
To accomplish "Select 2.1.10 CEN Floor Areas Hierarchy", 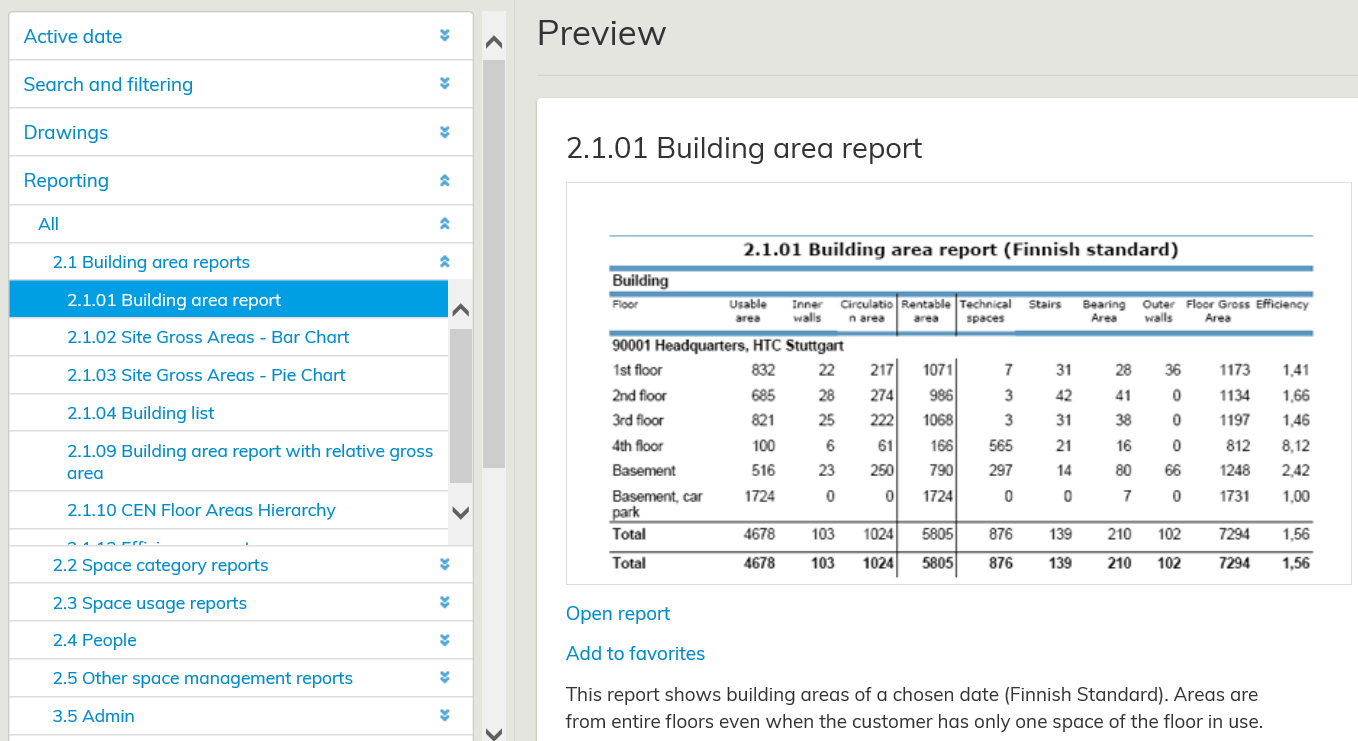I will tap(201, 510).
